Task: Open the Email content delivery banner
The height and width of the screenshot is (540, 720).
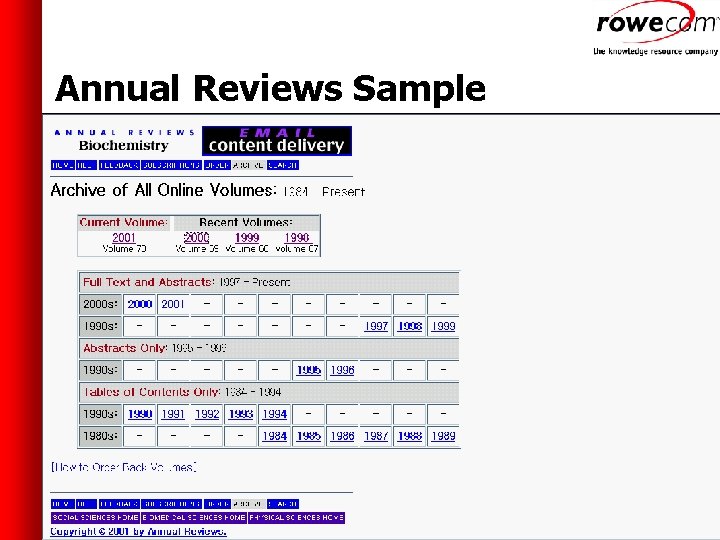Action: (x=277, y=141)
